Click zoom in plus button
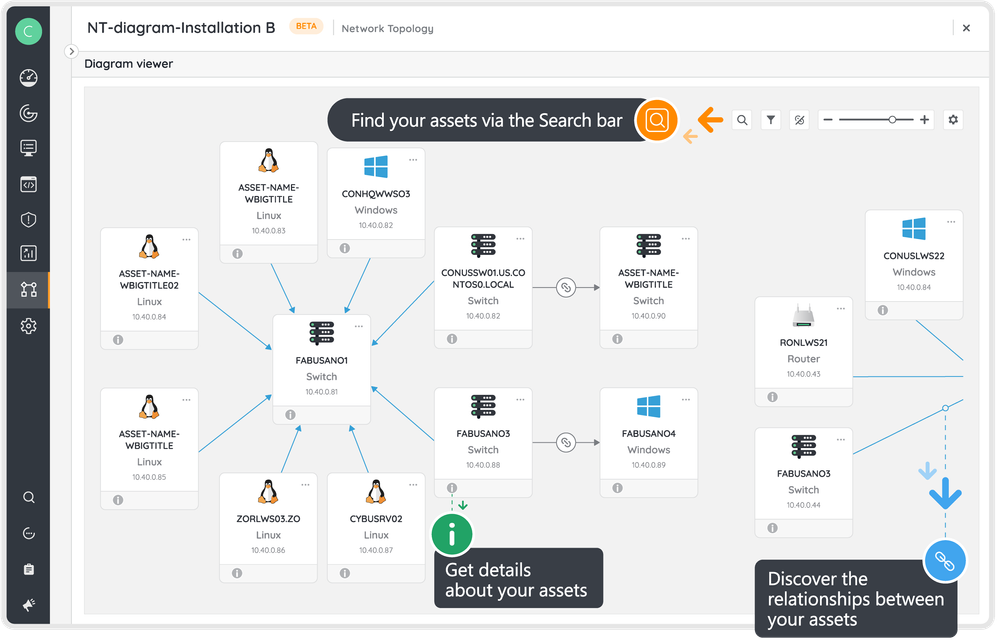The height and width of the screenshot is (641, 999). coord(924,120)
